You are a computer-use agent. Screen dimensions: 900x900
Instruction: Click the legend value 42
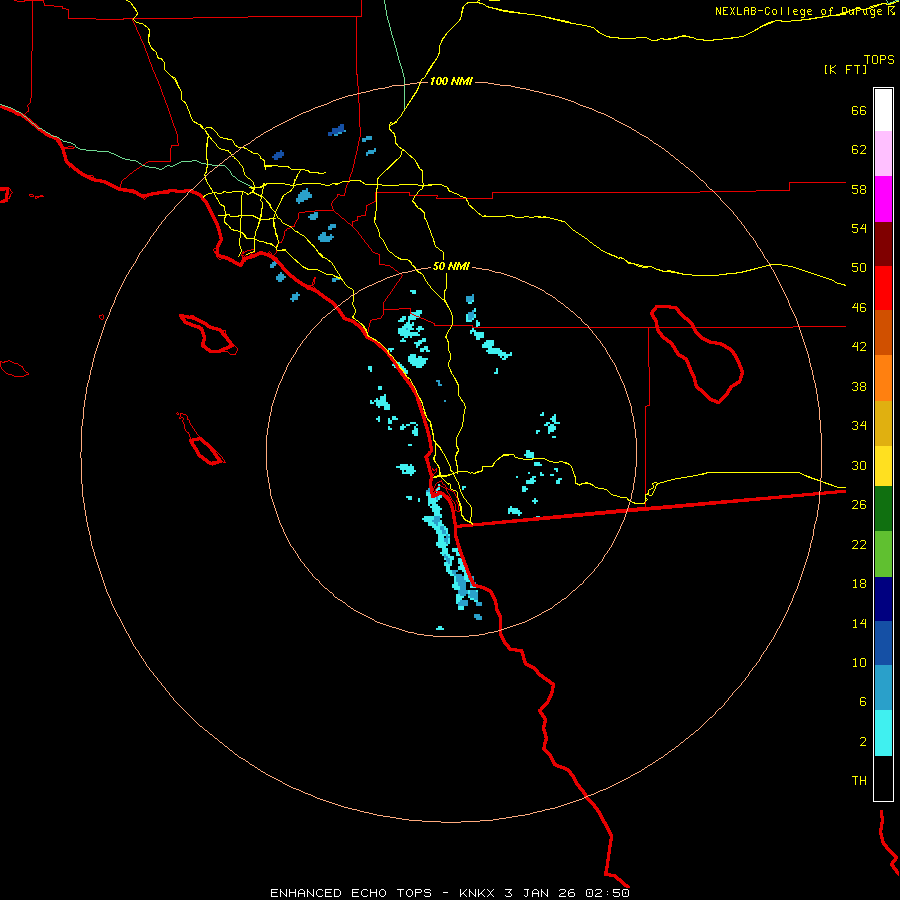coord(859,347)
